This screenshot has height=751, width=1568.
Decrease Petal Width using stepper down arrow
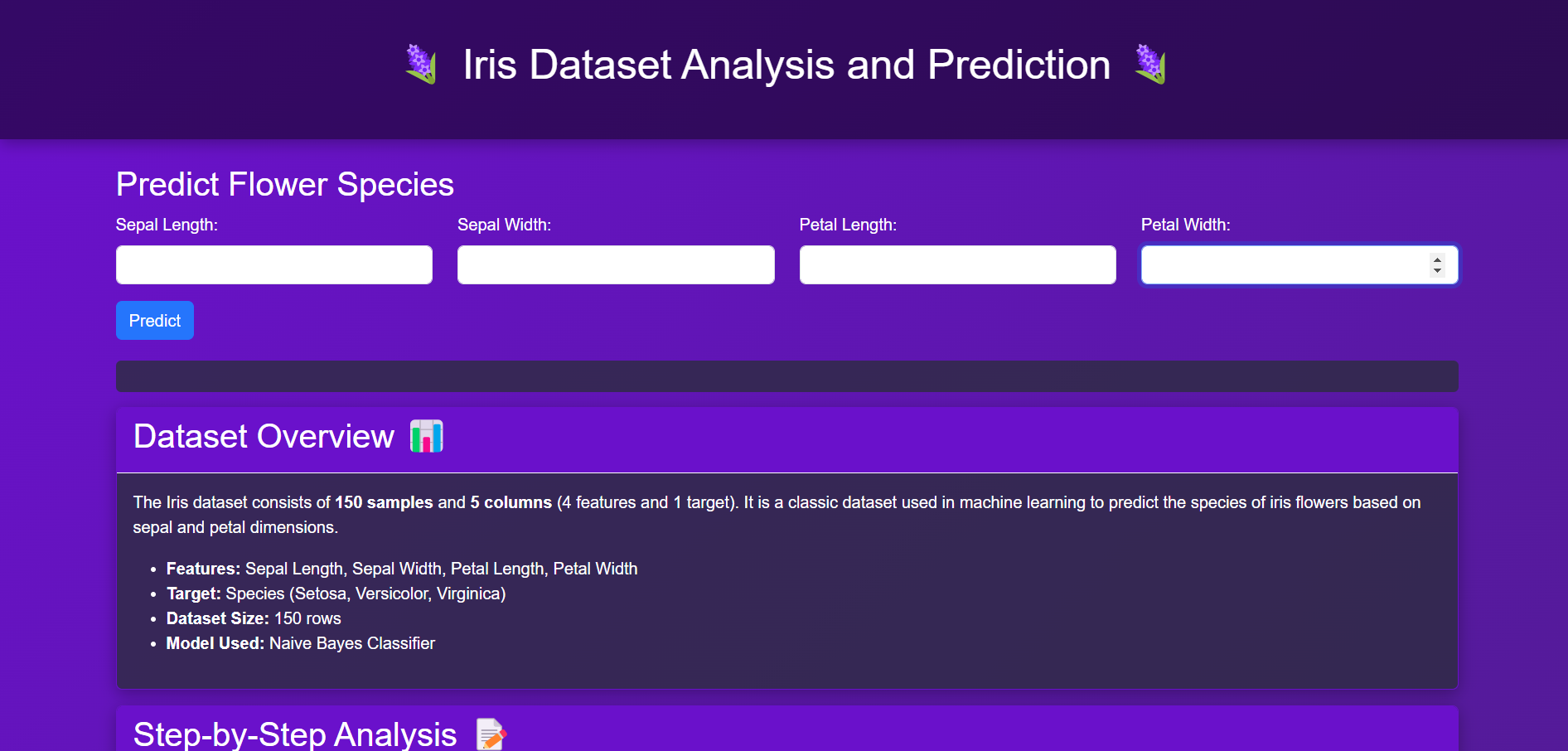tap(1437, 271)
